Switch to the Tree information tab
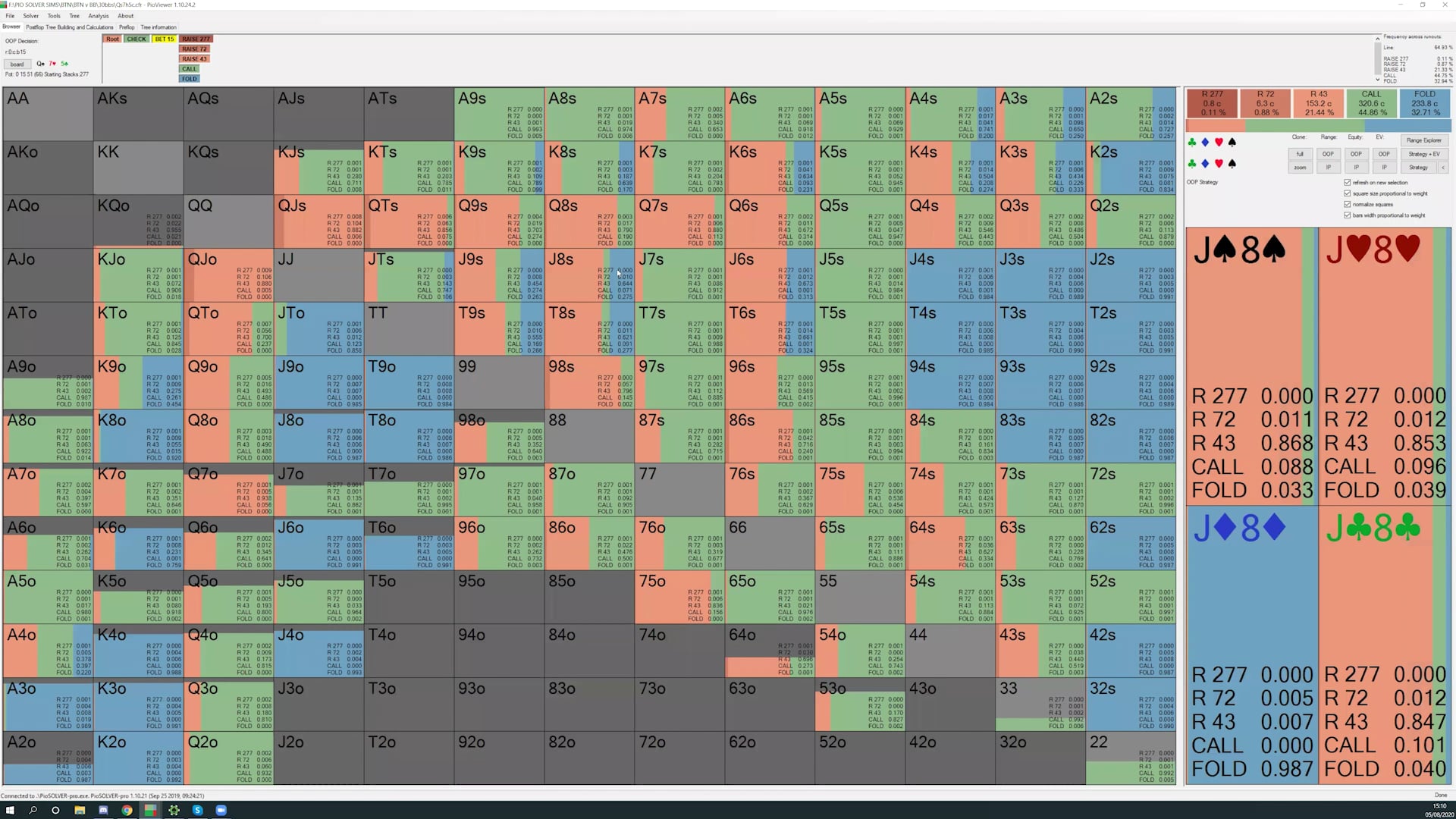Screen dimensions: 1456x819 pos(158,27)
